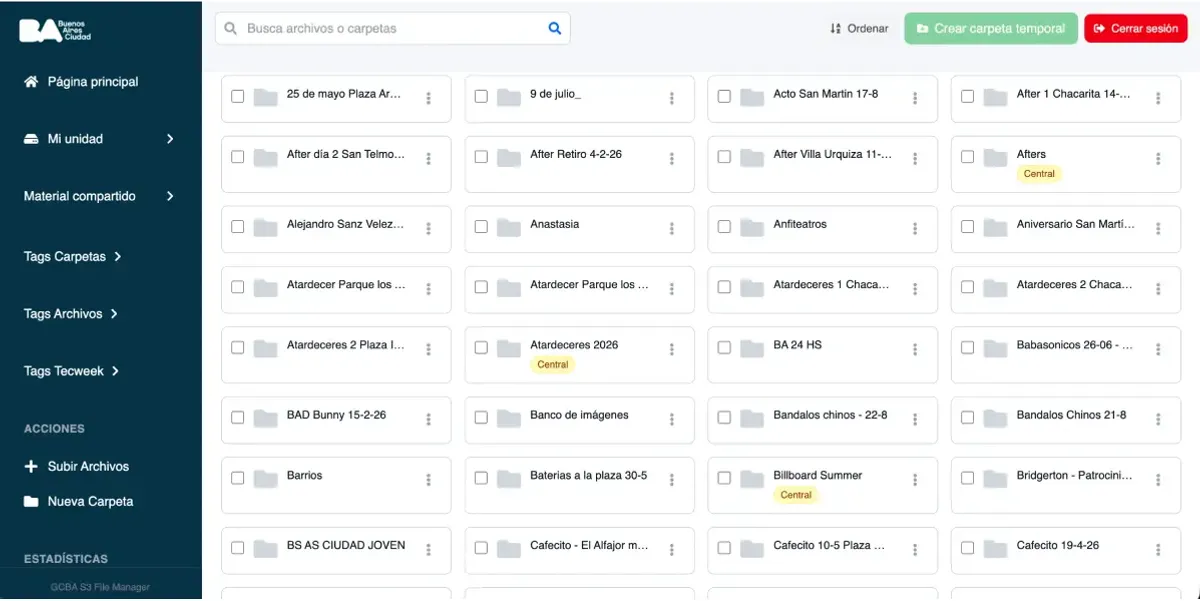The image size is (1200, 601).
Task: Open options for Billboard Summer folder
Action: (x=915, y=480)
